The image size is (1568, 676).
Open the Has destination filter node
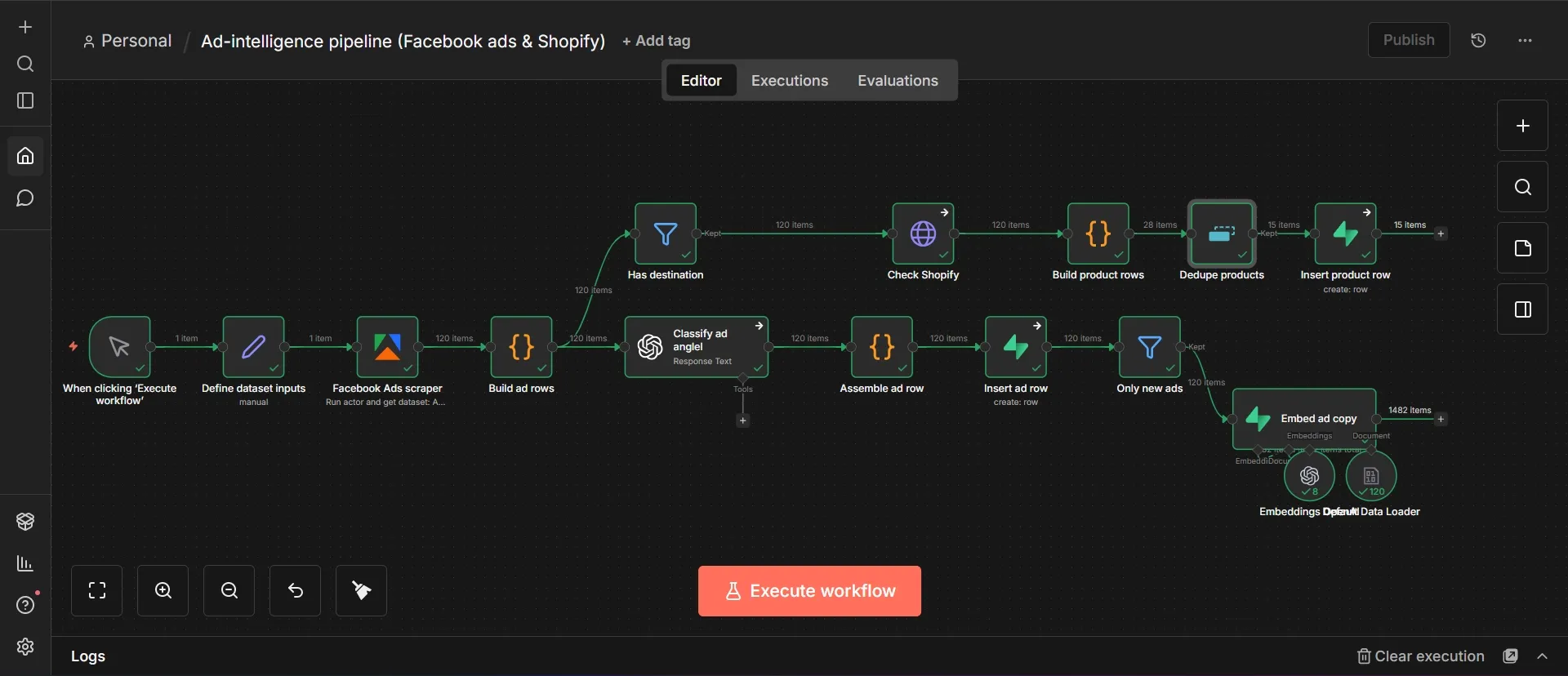coord(666,233)
